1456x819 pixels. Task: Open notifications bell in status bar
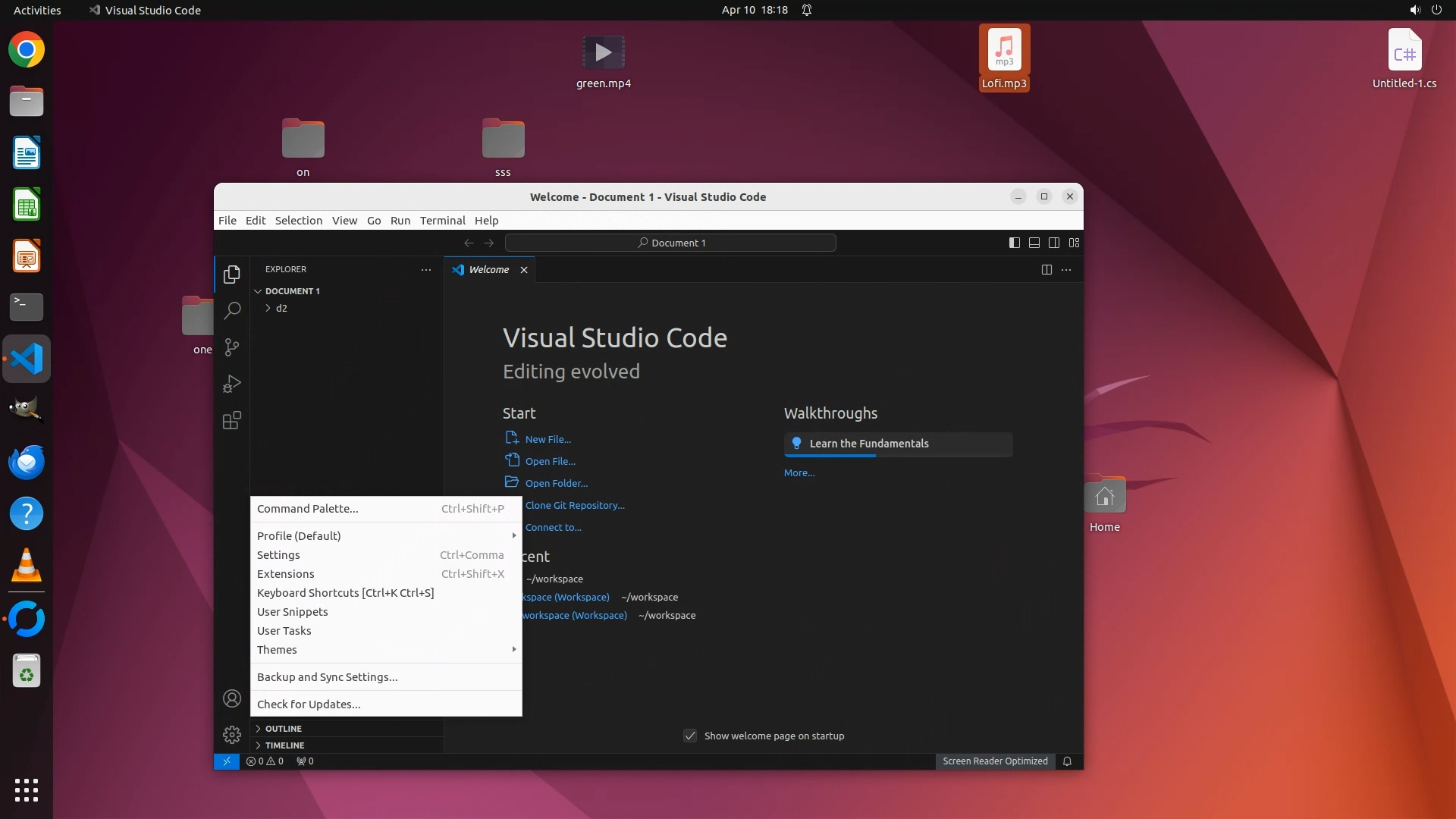coord(1067,761)
